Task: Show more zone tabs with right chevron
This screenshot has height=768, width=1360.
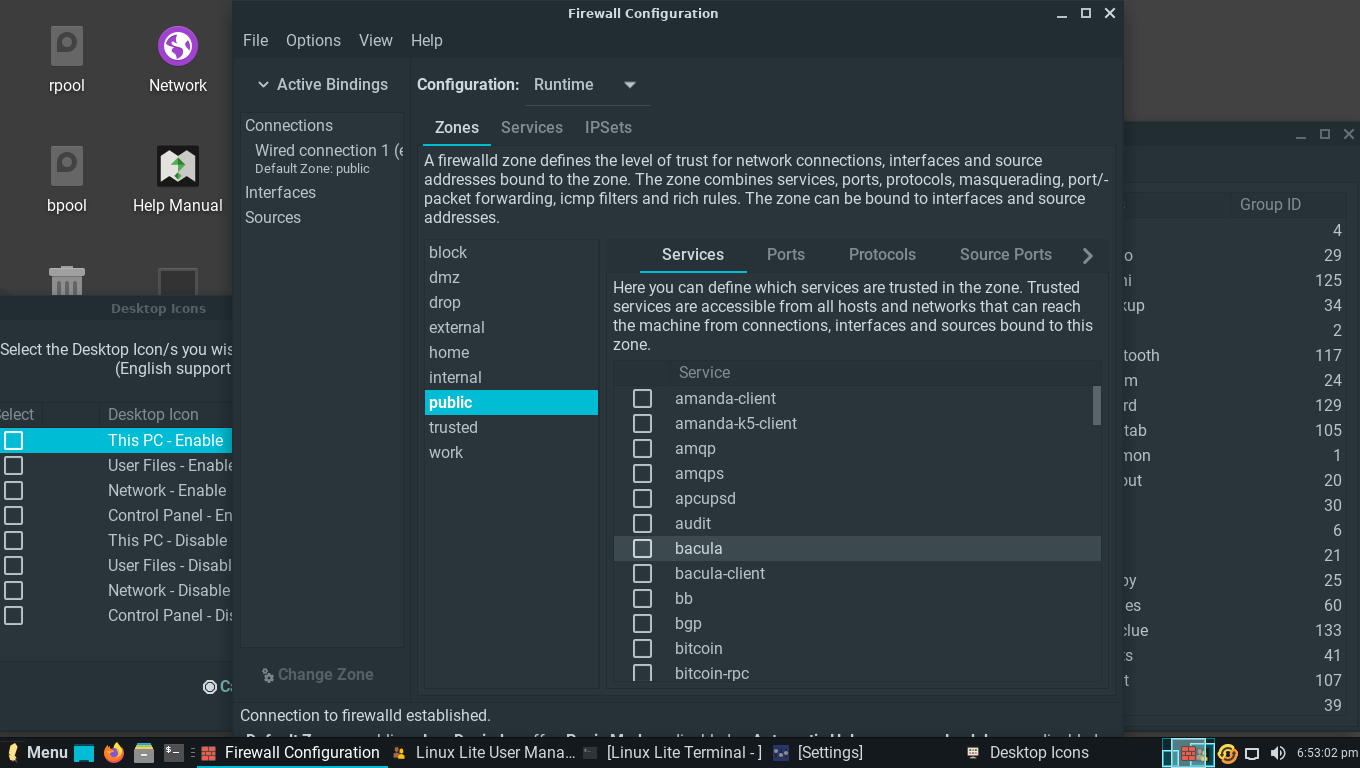Action: [1088, 255]
